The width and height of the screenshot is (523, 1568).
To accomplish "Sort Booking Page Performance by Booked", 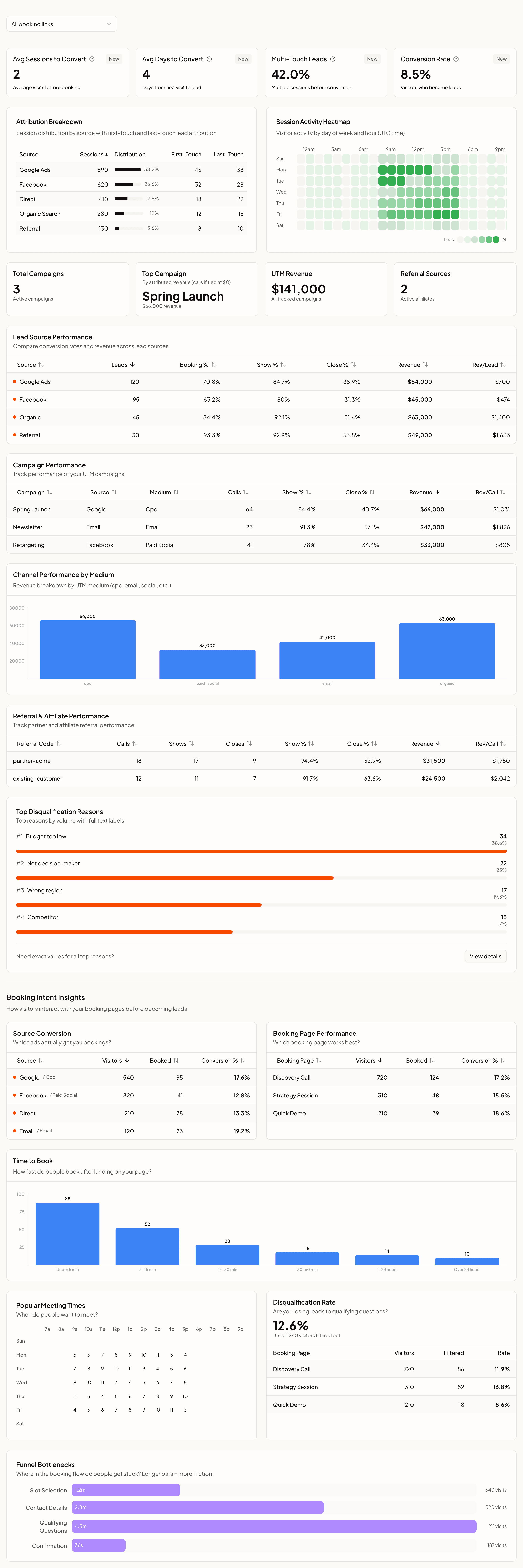I will (420, 1060).
